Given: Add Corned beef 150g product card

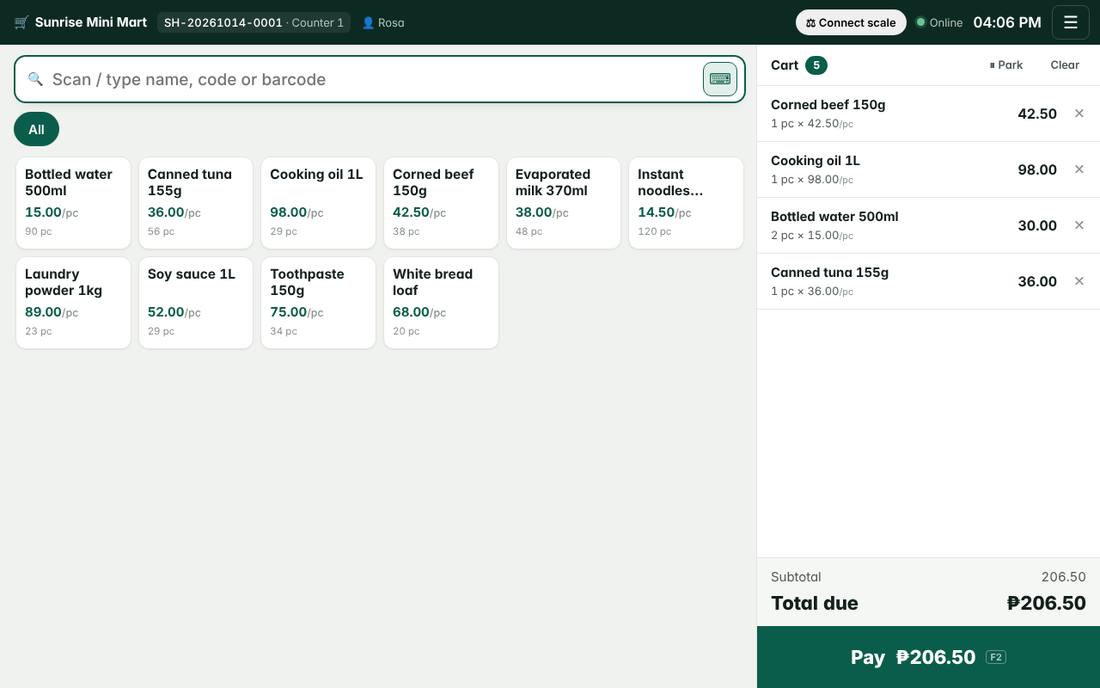Looking at the screenshot, I should pyautogui.click(x=441, y=203).
